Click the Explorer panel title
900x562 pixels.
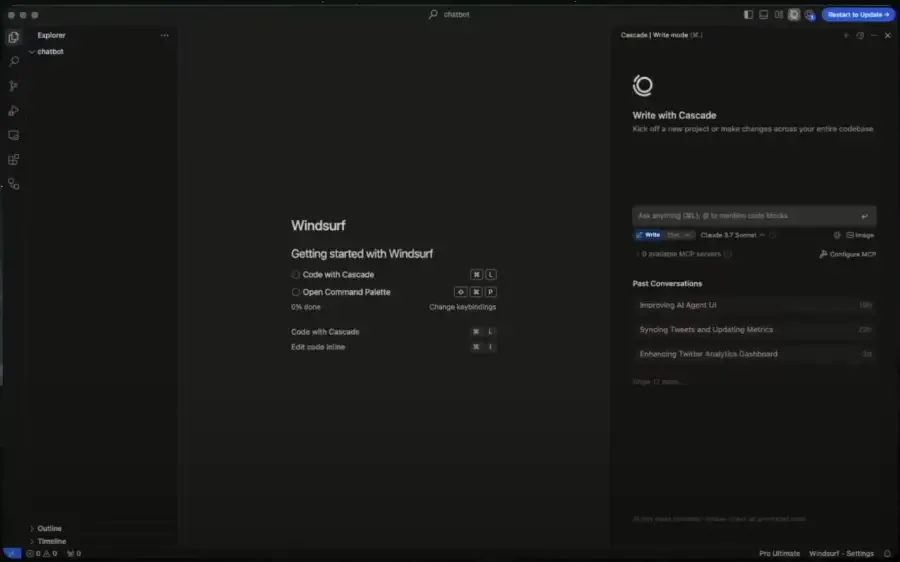(x=52, y=36)
